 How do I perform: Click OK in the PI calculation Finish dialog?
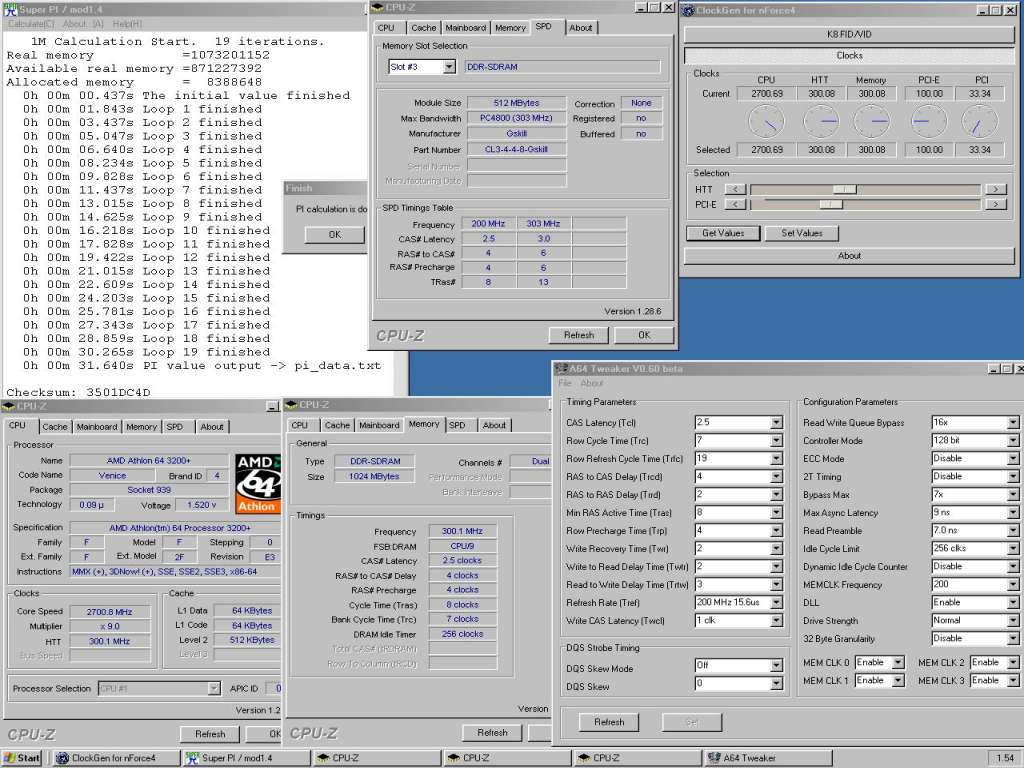point(334,234)
